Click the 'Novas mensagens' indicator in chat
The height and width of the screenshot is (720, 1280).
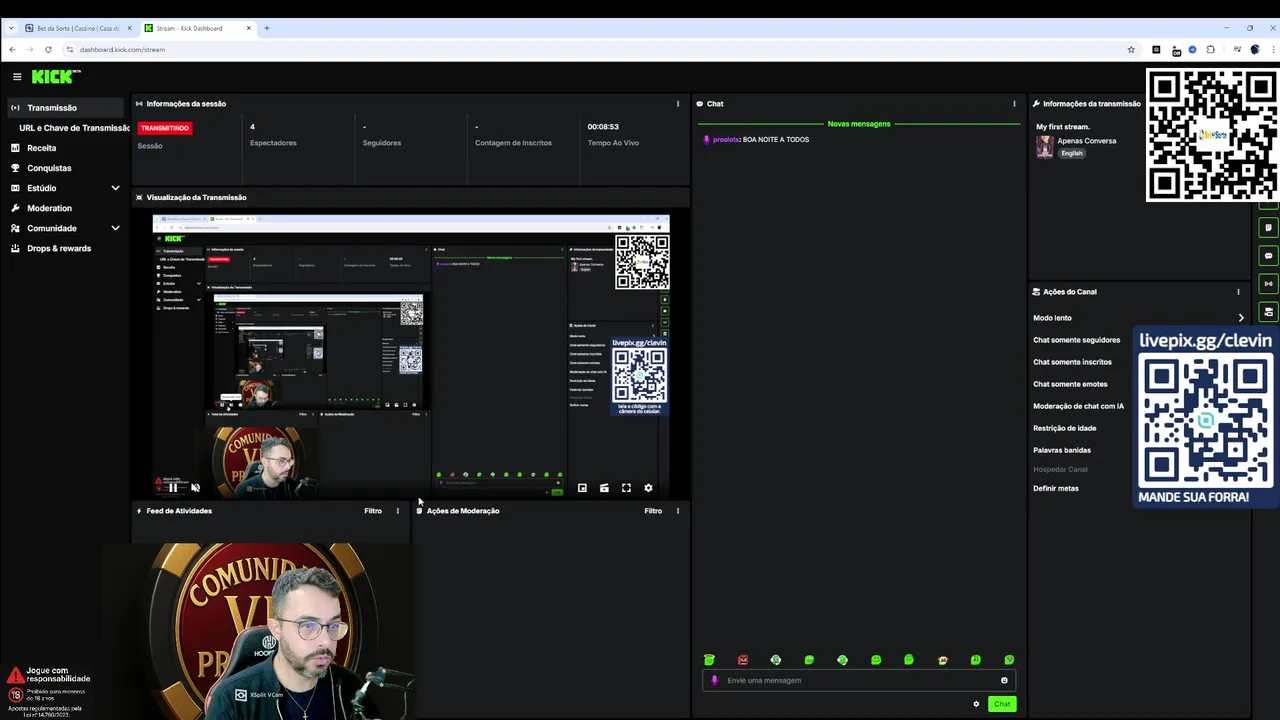859,124
